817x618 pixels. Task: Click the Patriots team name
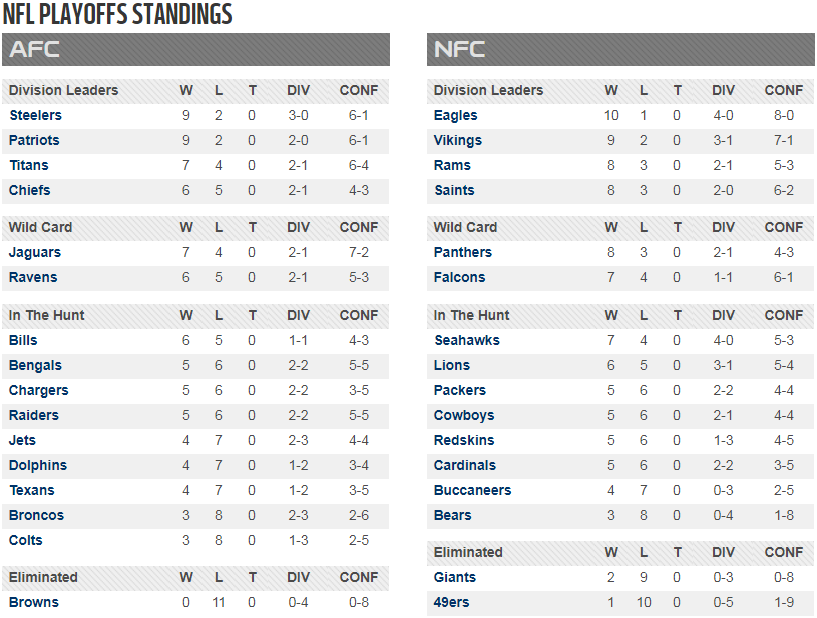tap(34, 140)
